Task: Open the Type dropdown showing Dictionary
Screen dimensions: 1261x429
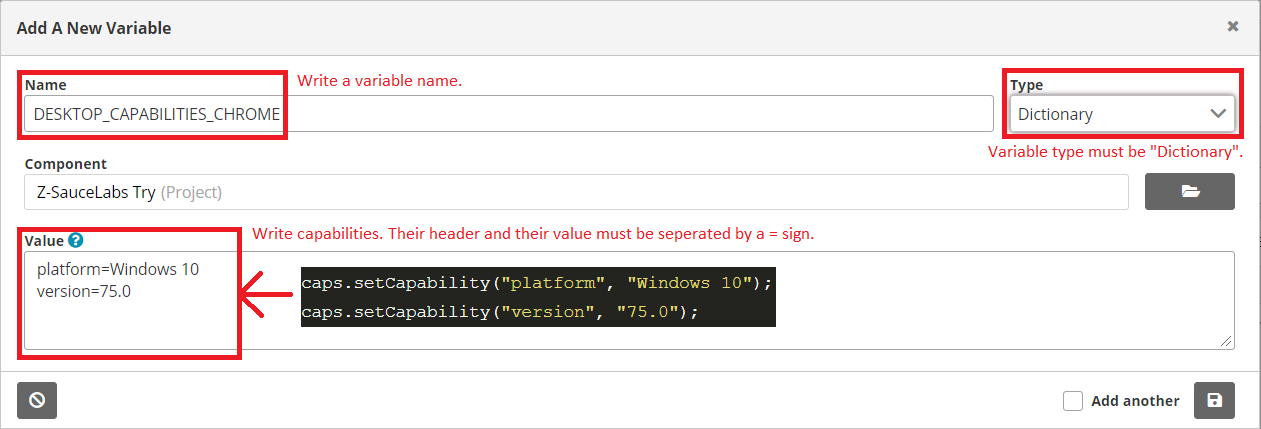Action: pyautogui.click(x=1122, y=114)
